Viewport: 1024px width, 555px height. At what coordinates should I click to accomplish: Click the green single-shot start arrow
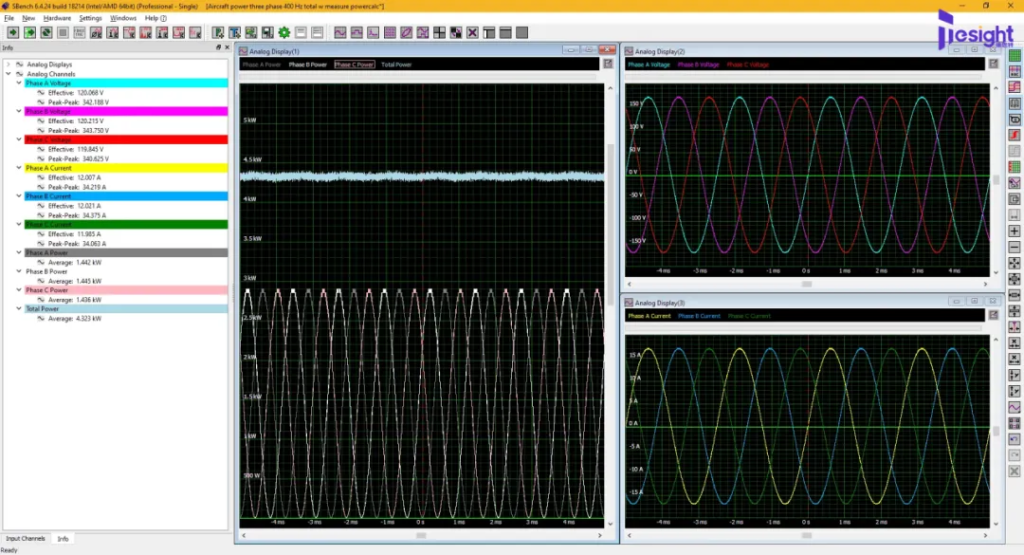(x=12, y=33)
